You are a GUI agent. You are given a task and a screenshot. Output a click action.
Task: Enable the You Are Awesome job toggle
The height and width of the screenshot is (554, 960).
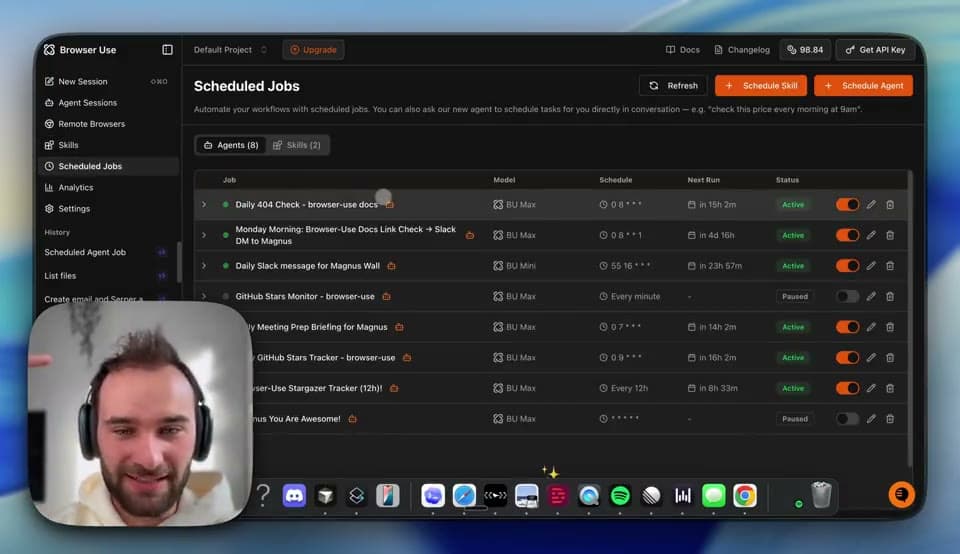(847, 419)
